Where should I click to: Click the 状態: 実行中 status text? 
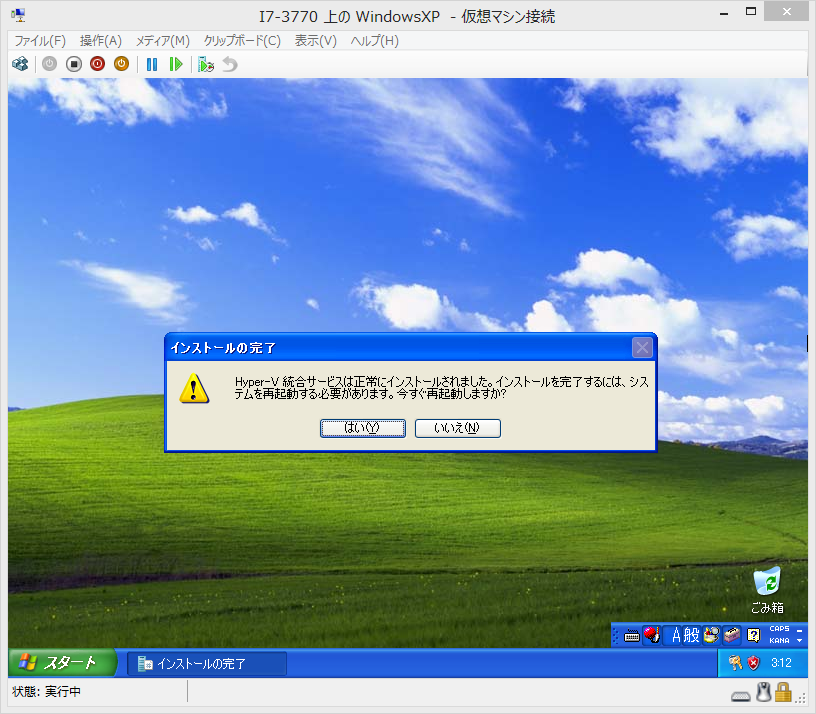pos(46,692)
